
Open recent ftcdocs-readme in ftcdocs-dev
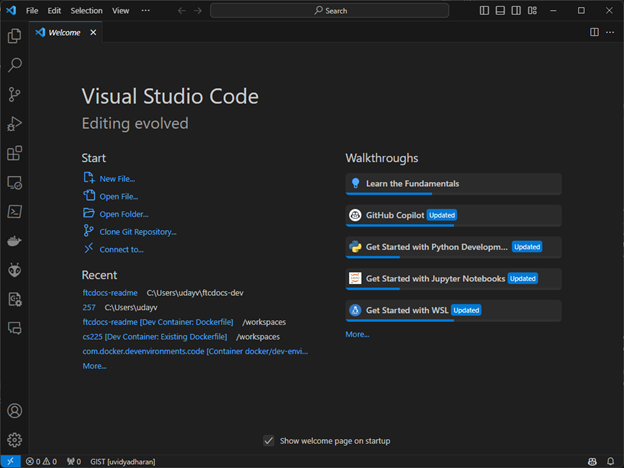tap(110, 292)
